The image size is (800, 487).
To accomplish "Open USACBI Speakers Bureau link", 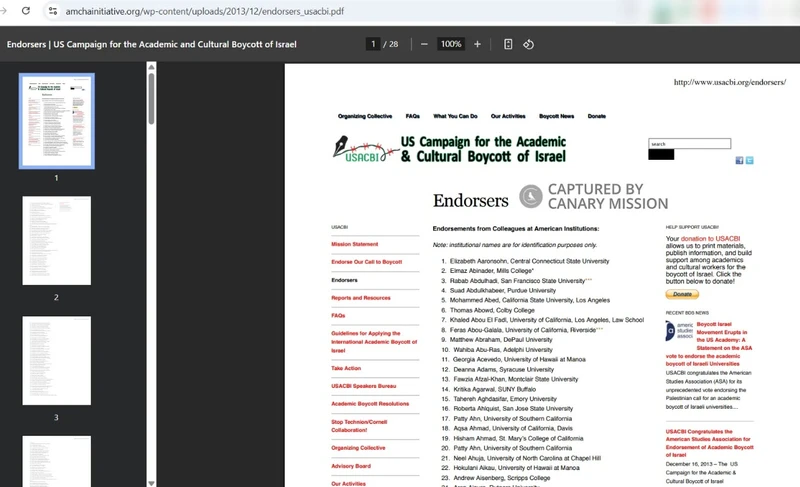I will click(x=364, y=386).
